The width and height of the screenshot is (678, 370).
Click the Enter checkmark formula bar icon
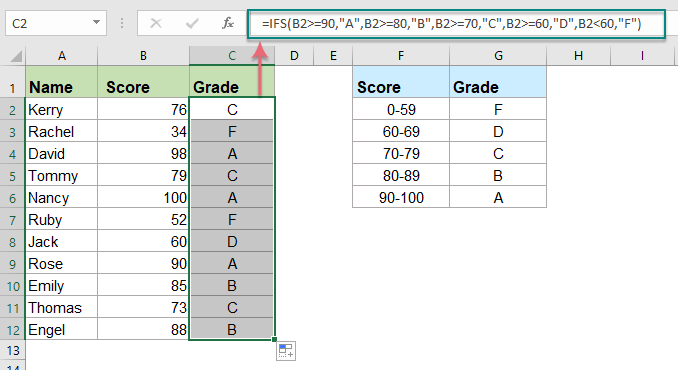[x=192, y=23]
